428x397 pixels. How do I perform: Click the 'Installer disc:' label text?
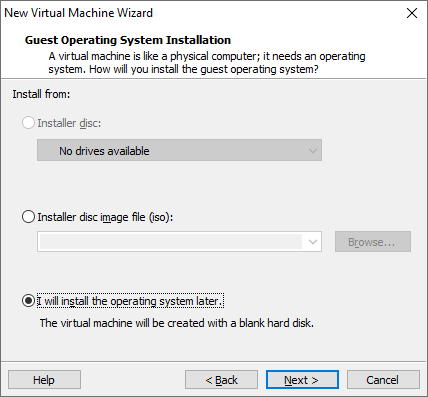click(x=69, y=123)
